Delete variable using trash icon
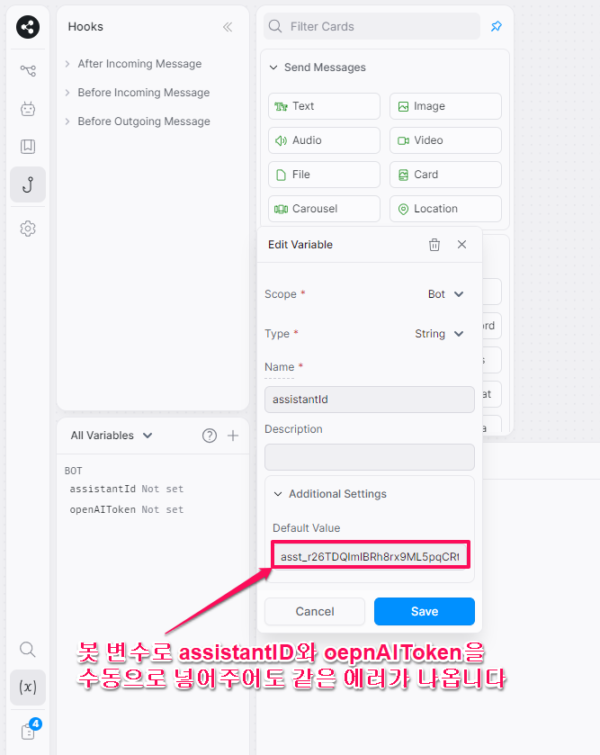Image resolution: width=600 pixels, height=755 pixels. click(x=434, y=245)
